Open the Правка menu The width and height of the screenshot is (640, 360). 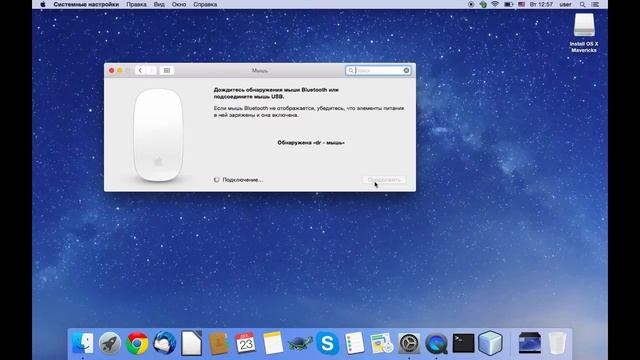(x=136, y=4)
